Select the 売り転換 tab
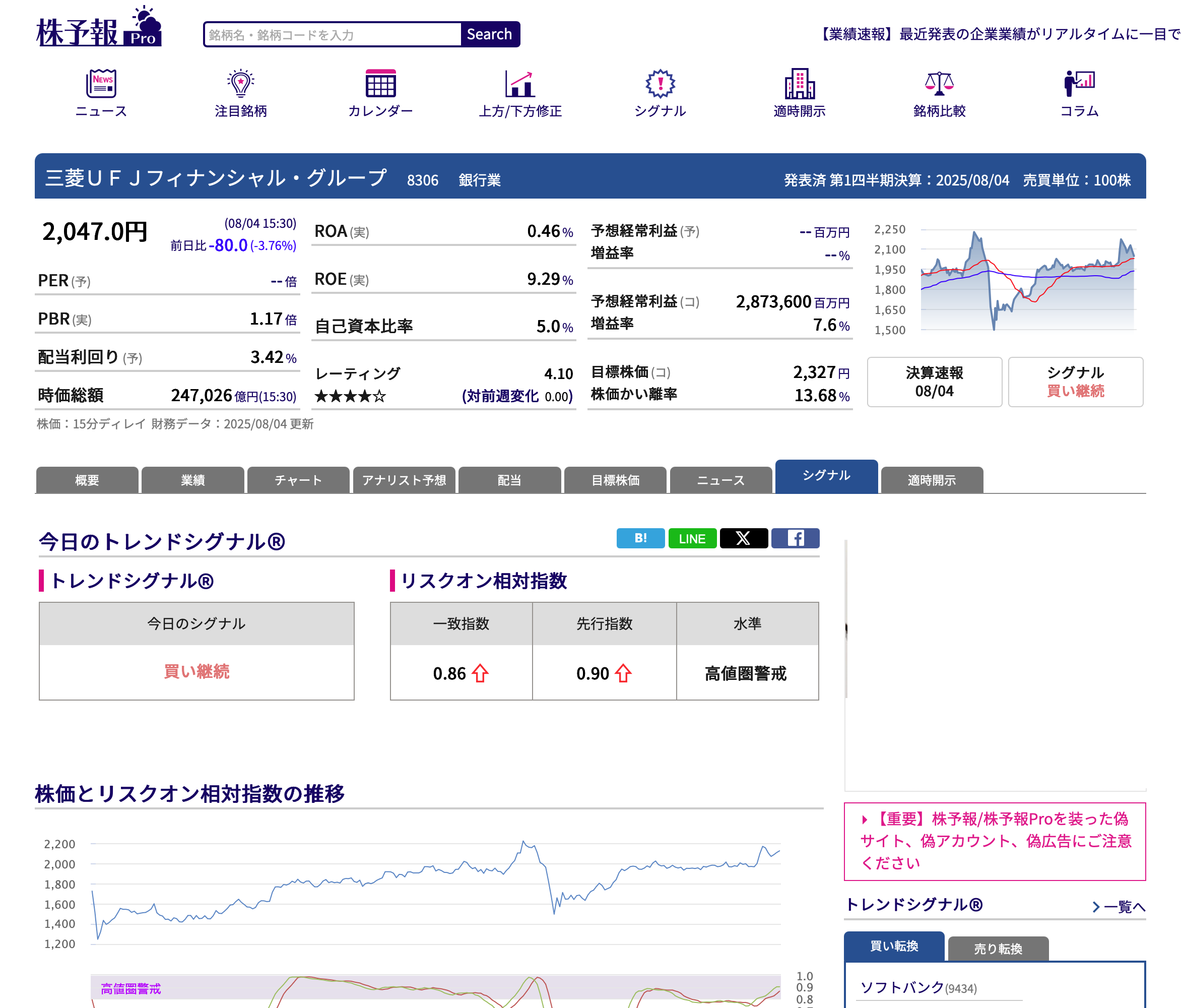The image size is (1182, 1008). click(998, 949)
